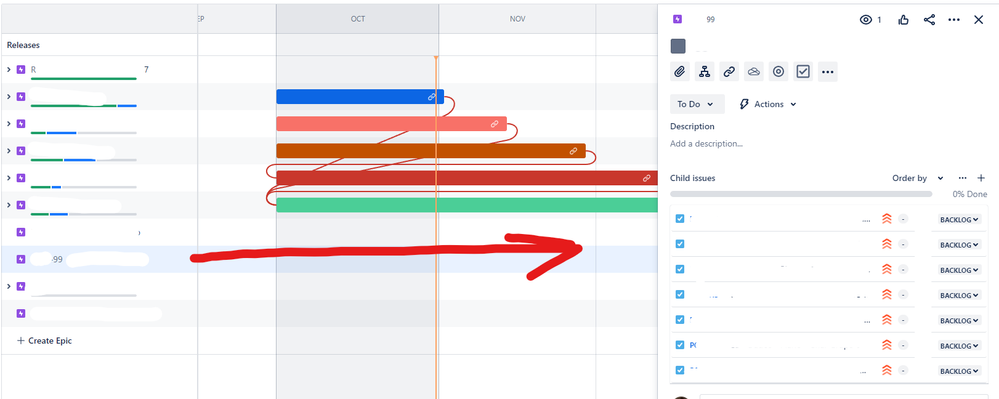Screen dimensions: 999x399
Task: Click the target circle icon in toolbar
Action: [778, 71]
